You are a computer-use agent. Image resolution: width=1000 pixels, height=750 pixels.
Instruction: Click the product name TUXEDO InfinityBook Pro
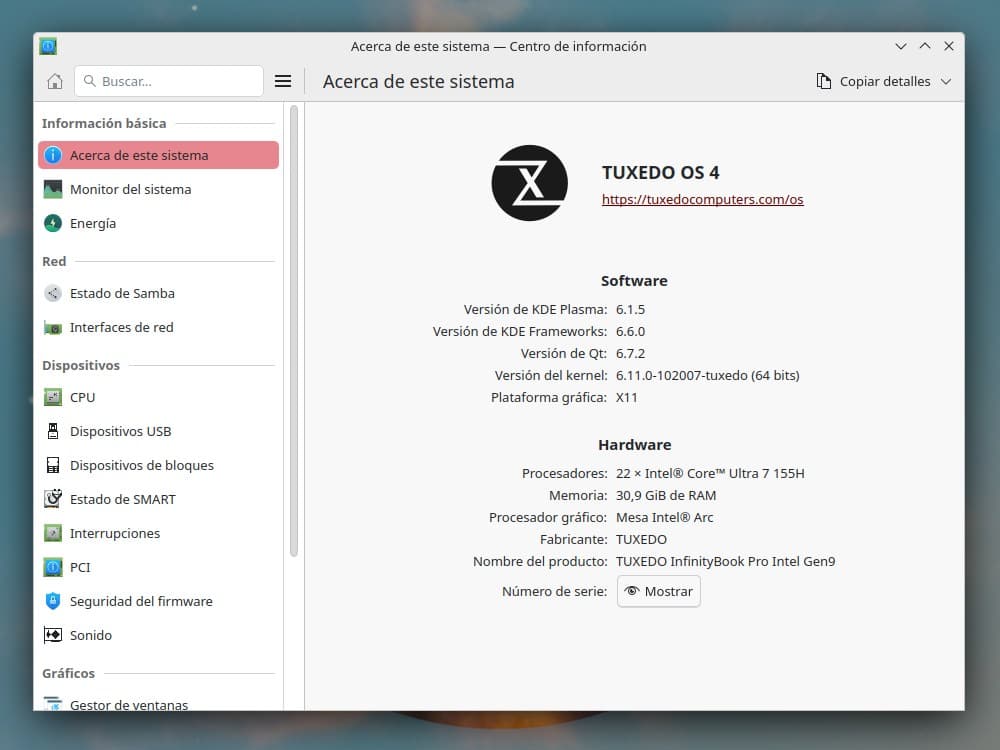(725, 561)
